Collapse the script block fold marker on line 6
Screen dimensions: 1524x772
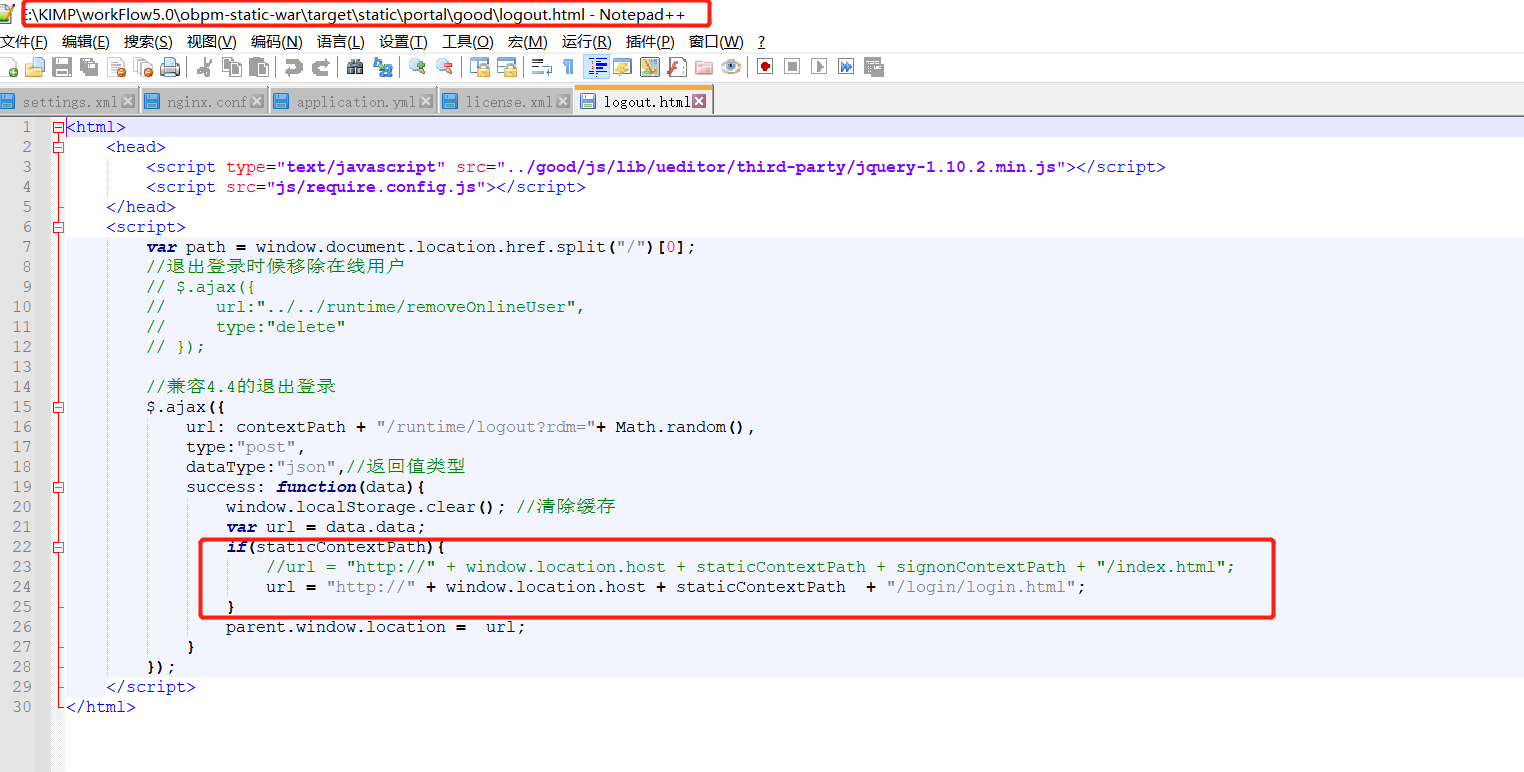(58, 227)
